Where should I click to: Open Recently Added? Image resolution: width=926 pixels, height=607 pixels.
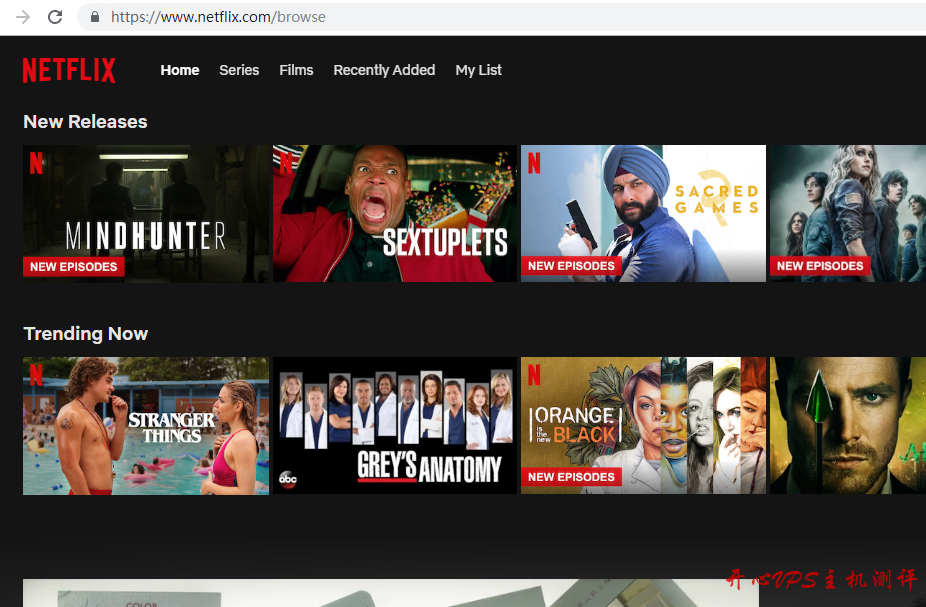pyautogui.click(x=384, y=70)
